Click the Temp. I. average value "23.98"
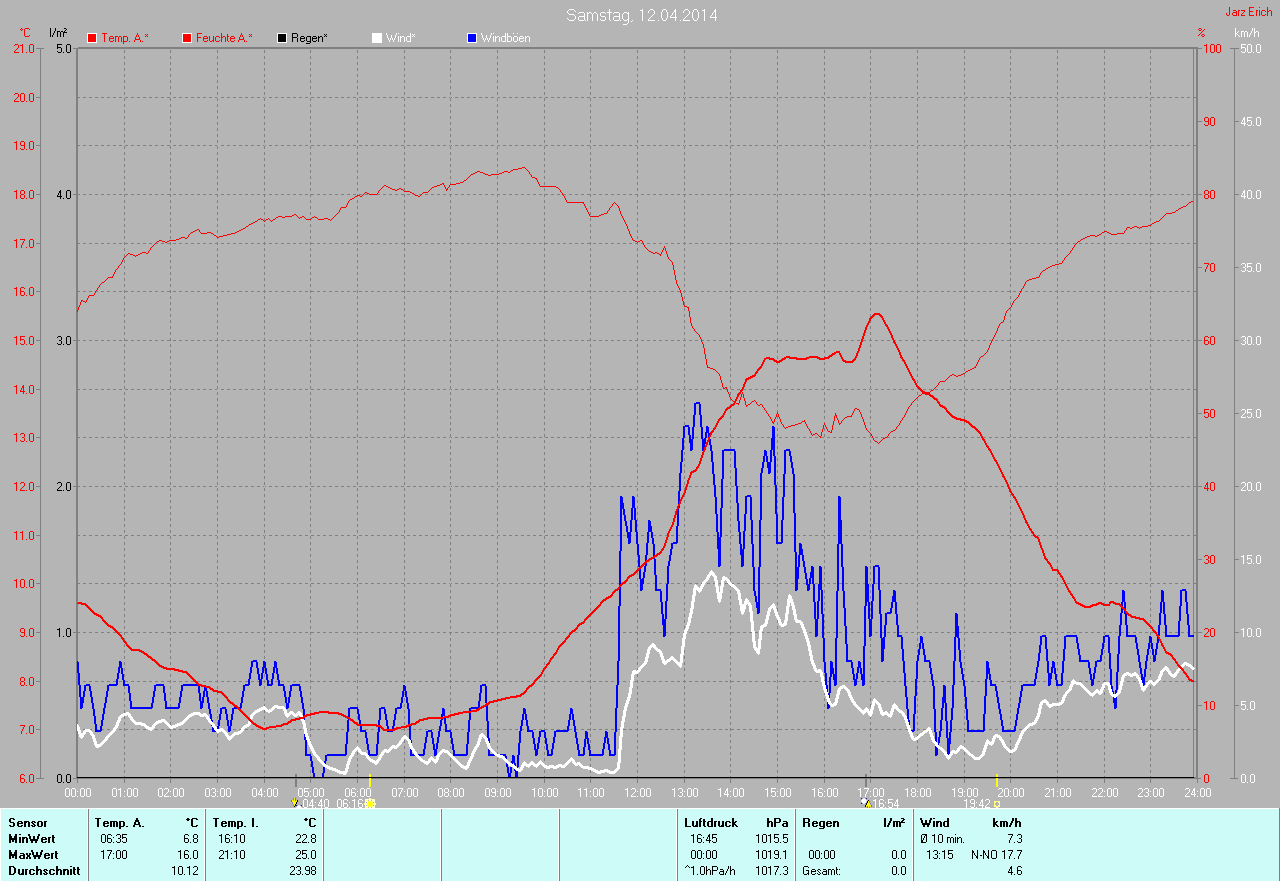 [x=302, y=870]
